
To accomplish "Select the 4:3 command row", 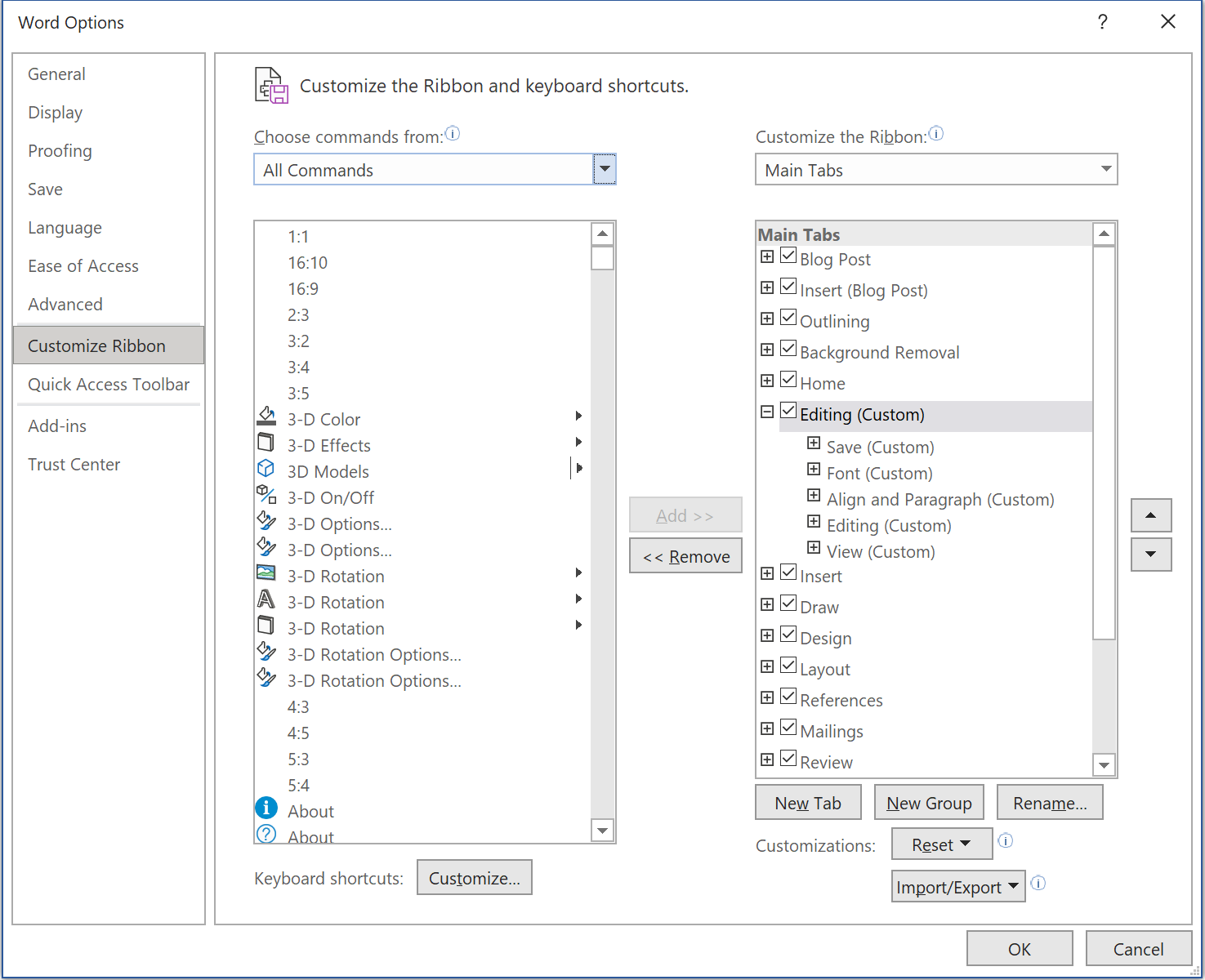I will point(422,707).
